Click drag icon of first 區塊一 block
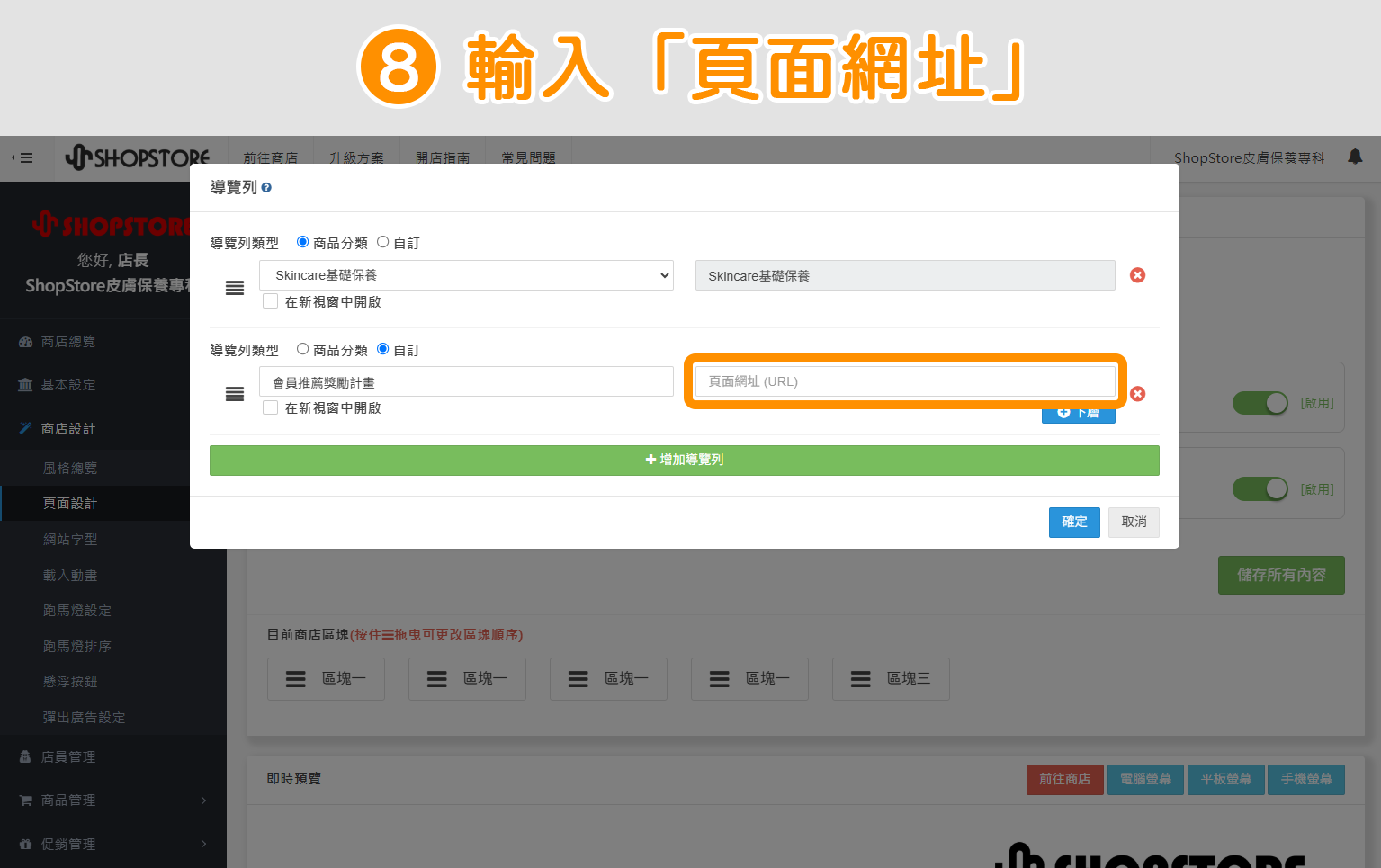The height and width of the screenshot is (868, 1381). [296, 679]
